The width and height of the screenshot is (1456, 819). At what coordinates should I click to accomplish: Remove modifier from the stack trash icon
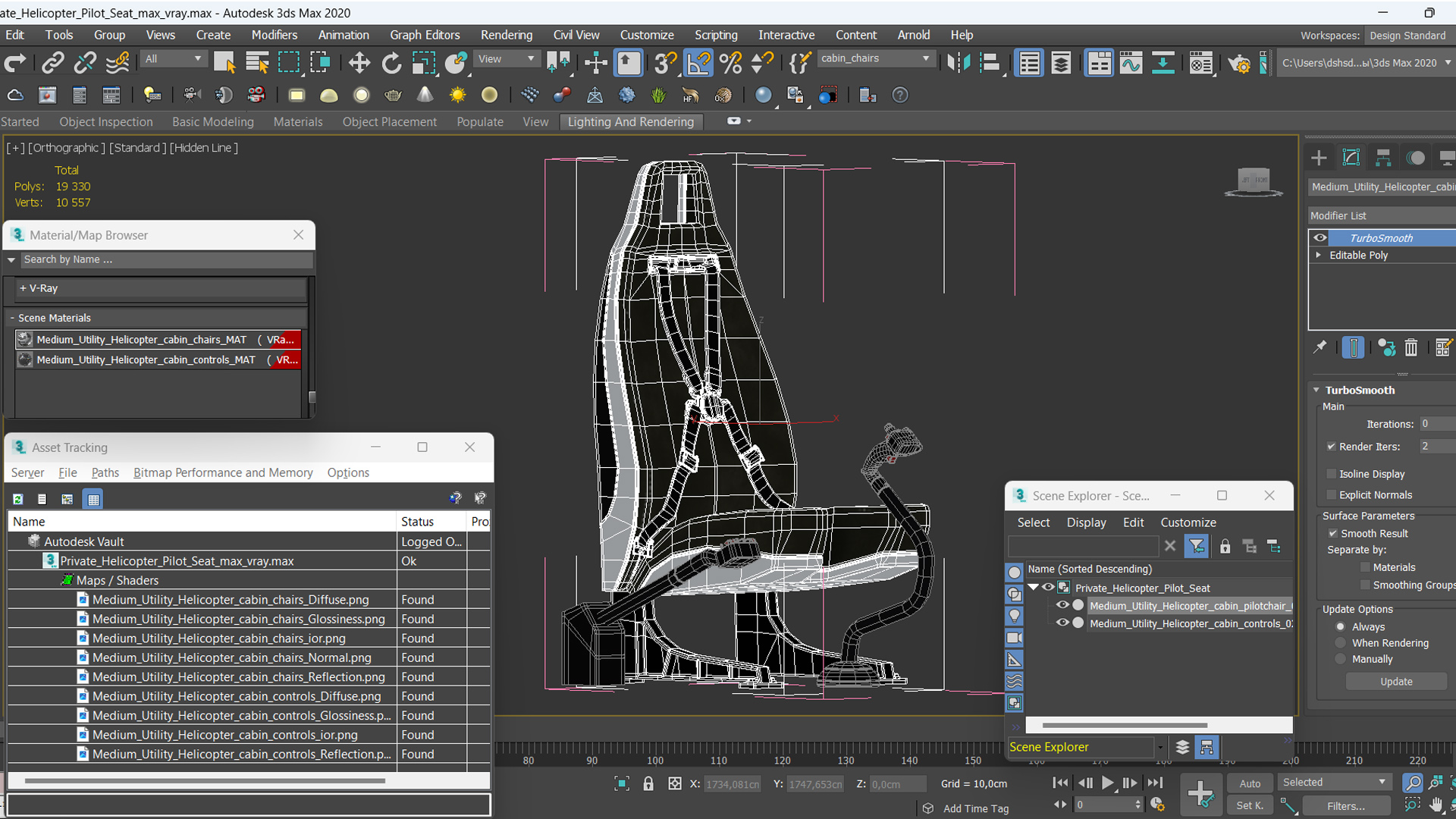tap(1410, 347)
